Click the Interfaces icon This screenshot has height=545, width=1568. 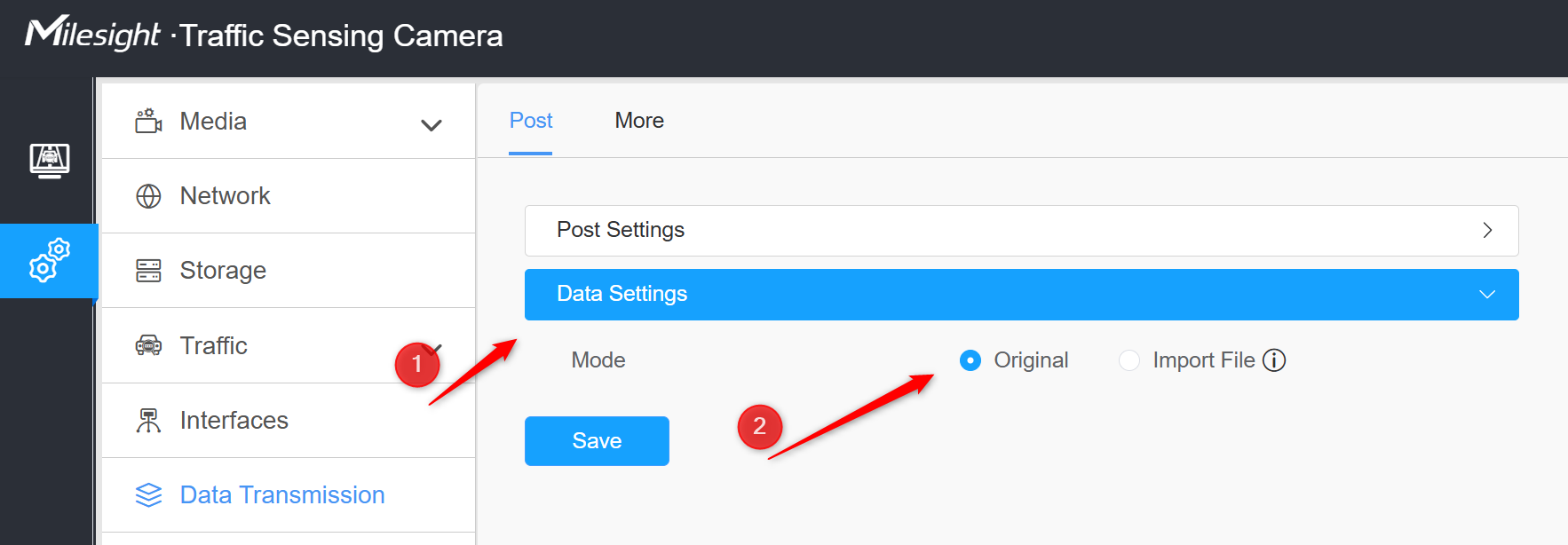[148, 420]
